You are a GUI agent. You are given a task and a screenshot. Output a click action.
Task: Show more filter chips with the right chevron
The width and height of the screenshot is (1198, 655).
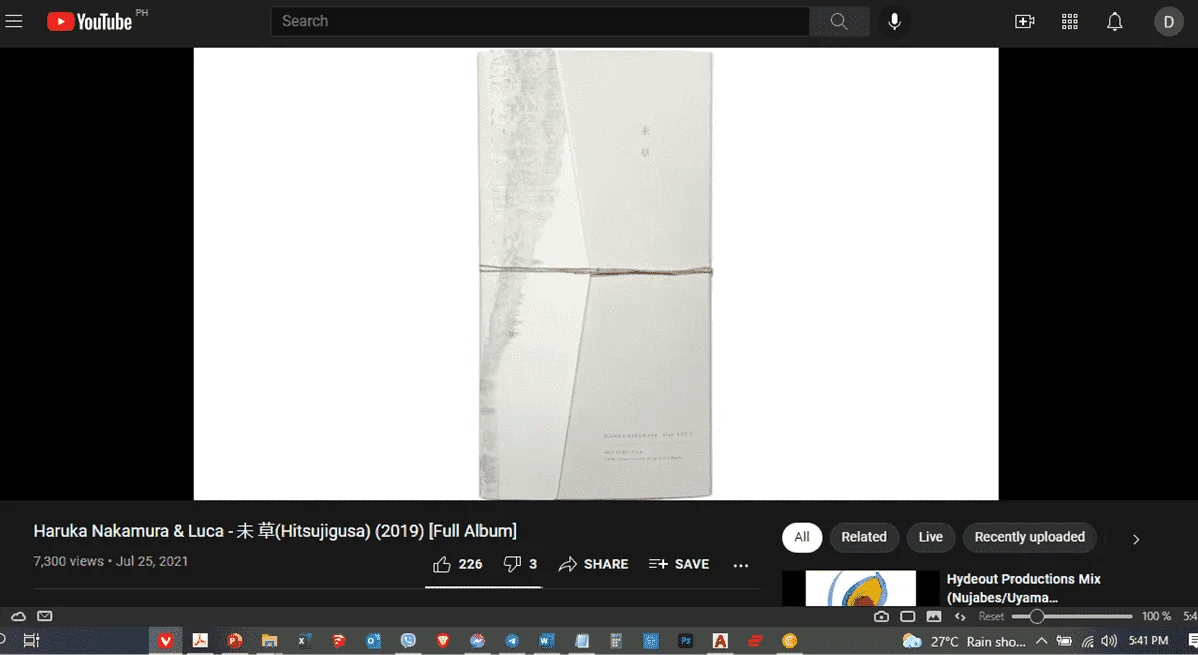tap(1136, 539)
